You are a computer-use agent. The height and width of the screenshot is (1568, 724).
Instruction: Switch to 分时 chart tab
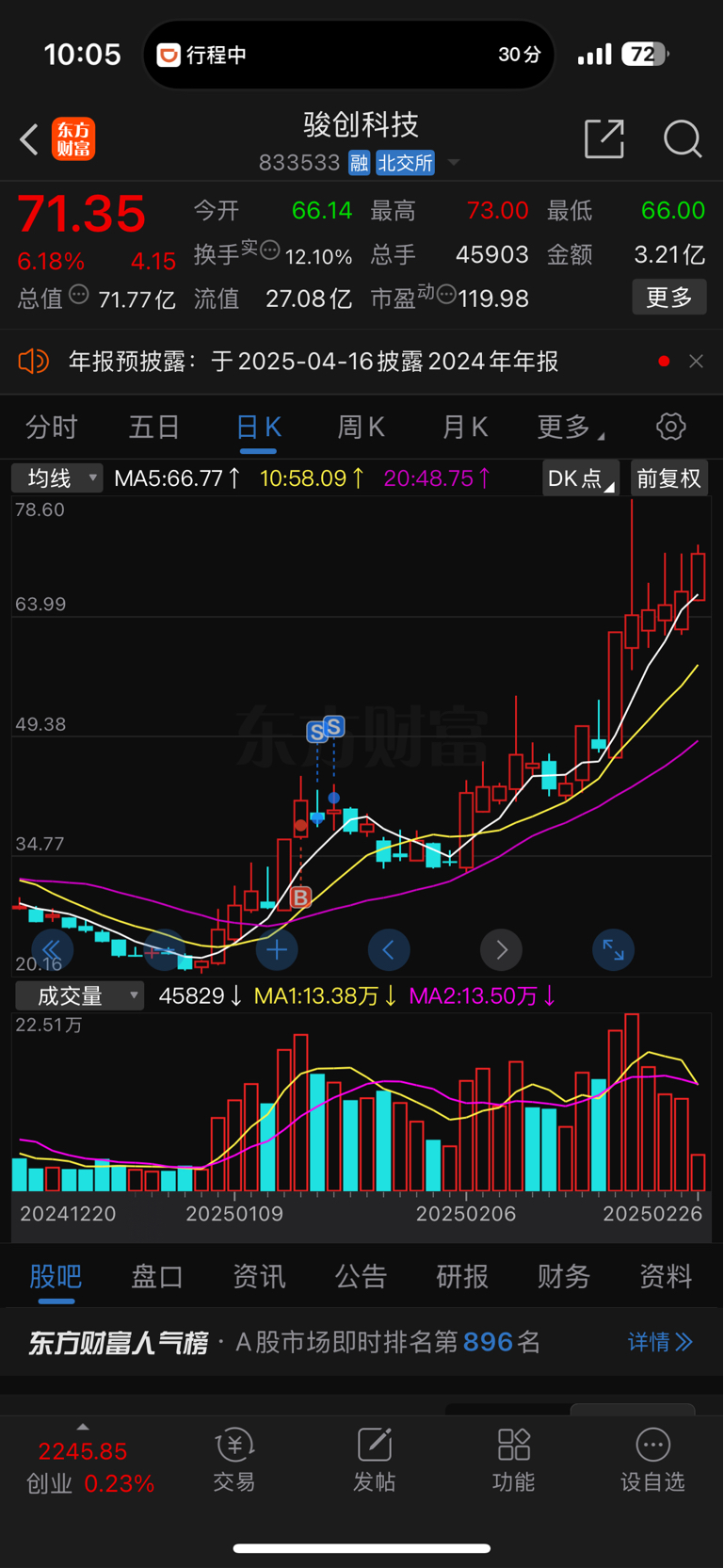pyautogui.click(x=51, y=428)
